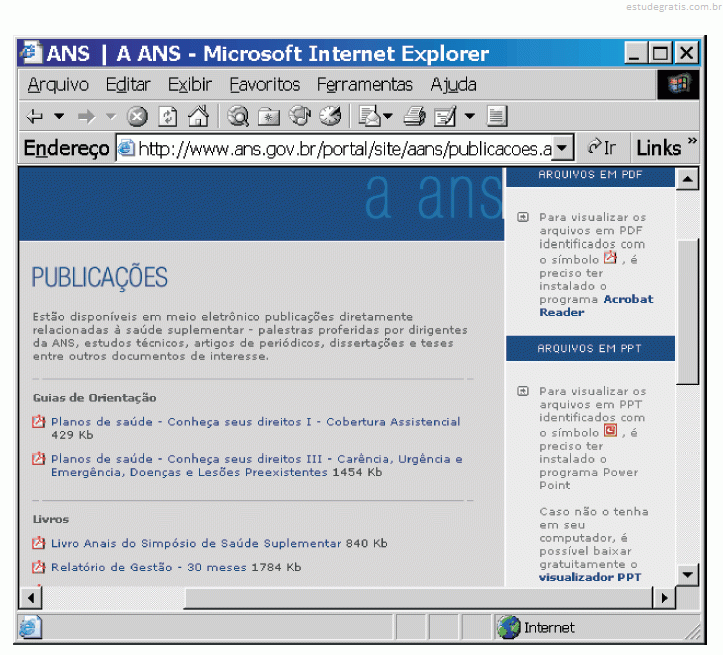
Task: Click the Ir go button
Action: (602, 148)
